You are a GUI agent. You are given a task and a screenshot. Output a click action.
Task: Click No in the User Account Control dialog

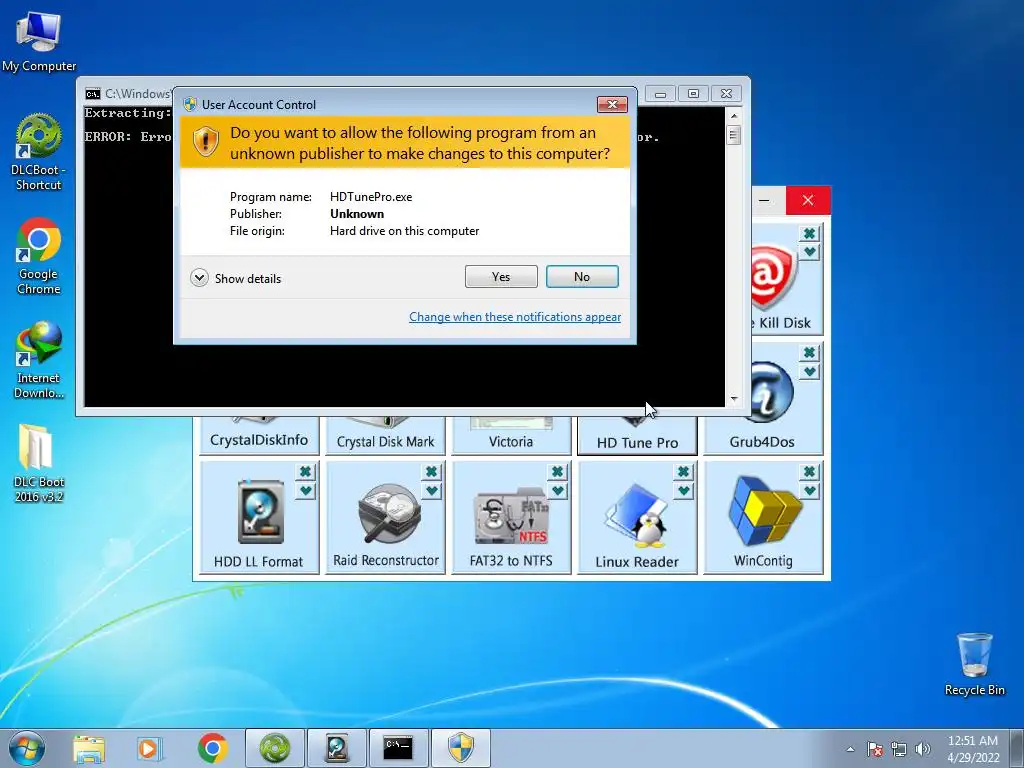582,277
